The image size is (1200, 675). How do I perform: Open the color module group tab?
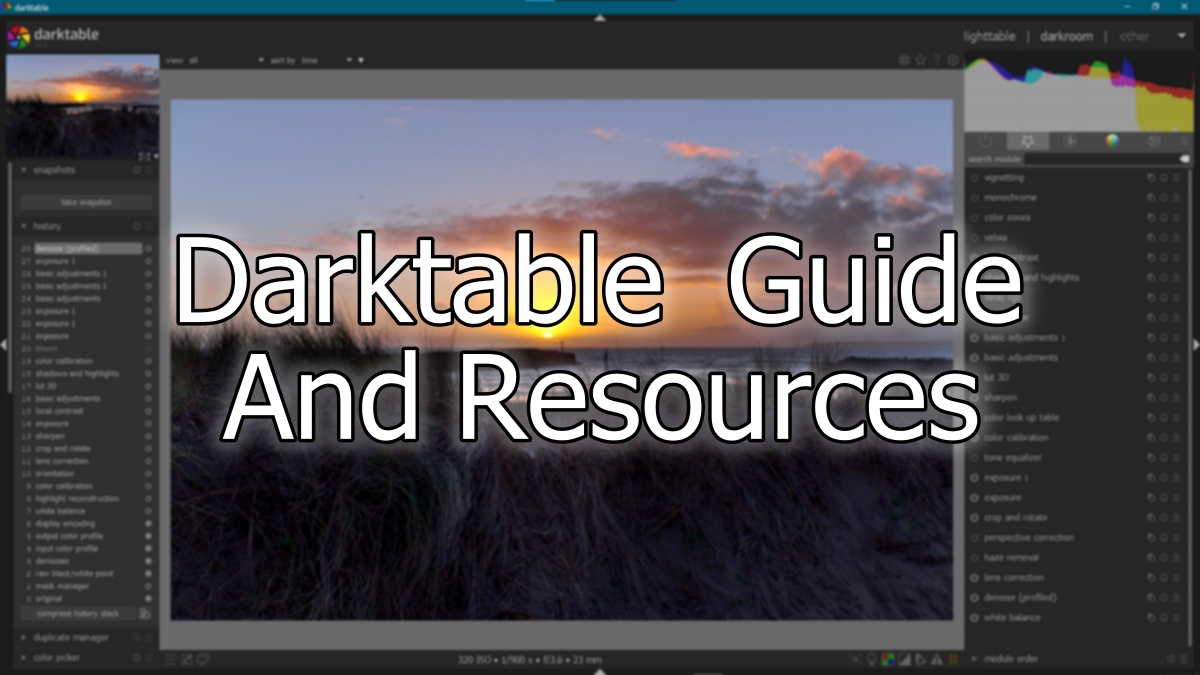[x=1111, y=141]
